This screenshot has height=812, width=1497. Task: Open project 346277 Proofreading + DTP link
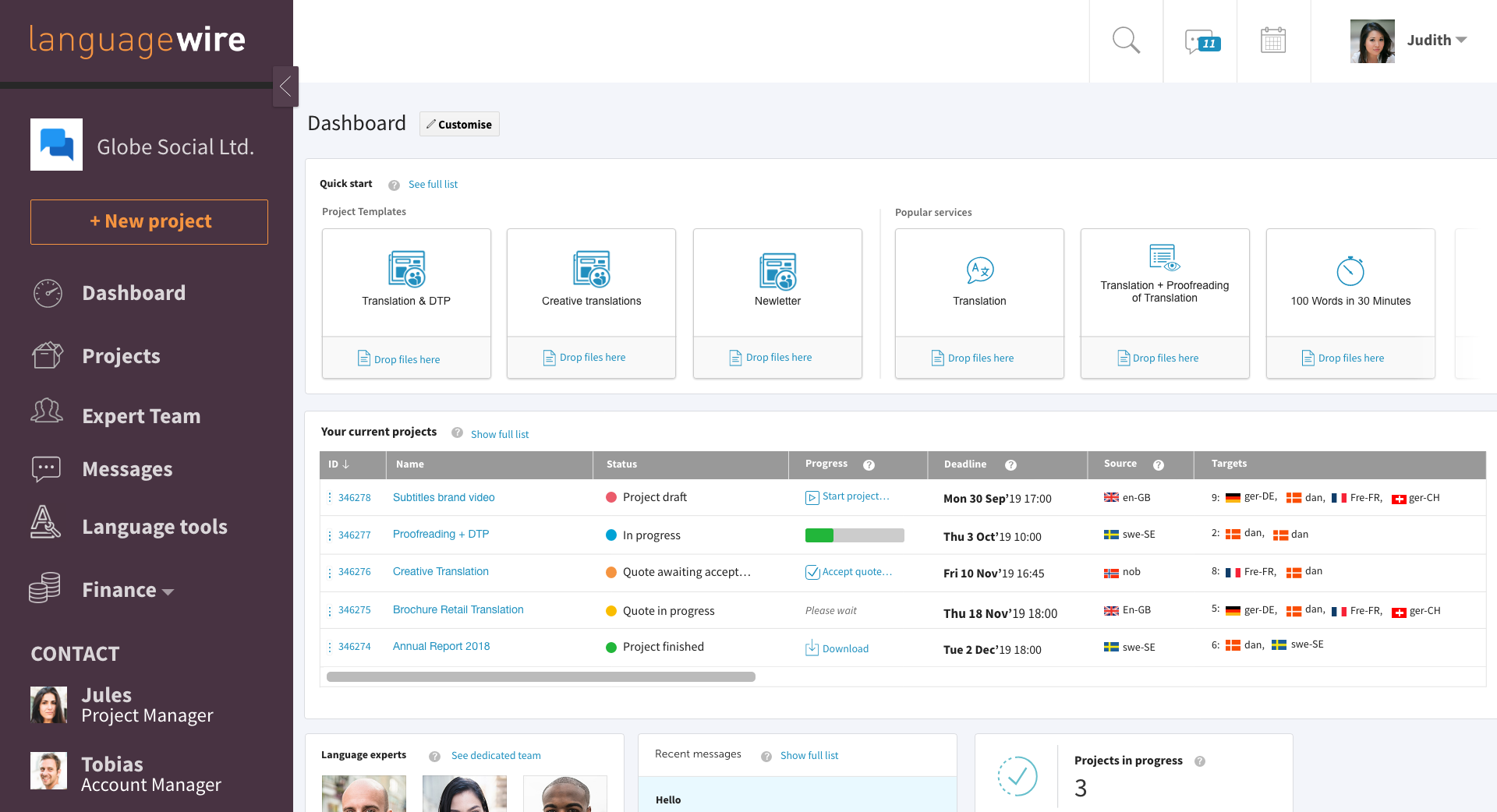441,534
